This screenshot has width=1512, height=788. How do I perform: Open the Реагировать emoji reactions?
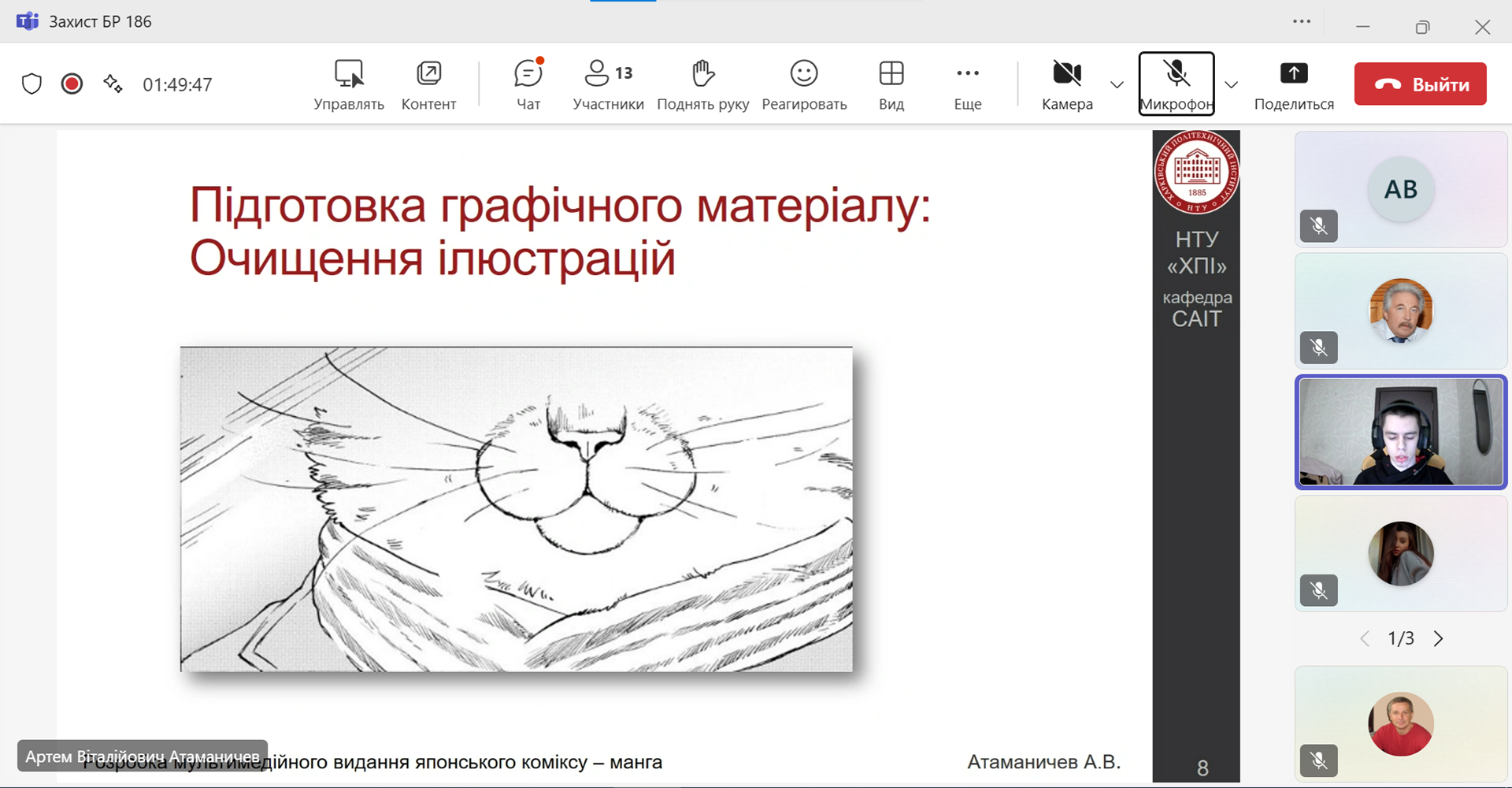[804, 84]
